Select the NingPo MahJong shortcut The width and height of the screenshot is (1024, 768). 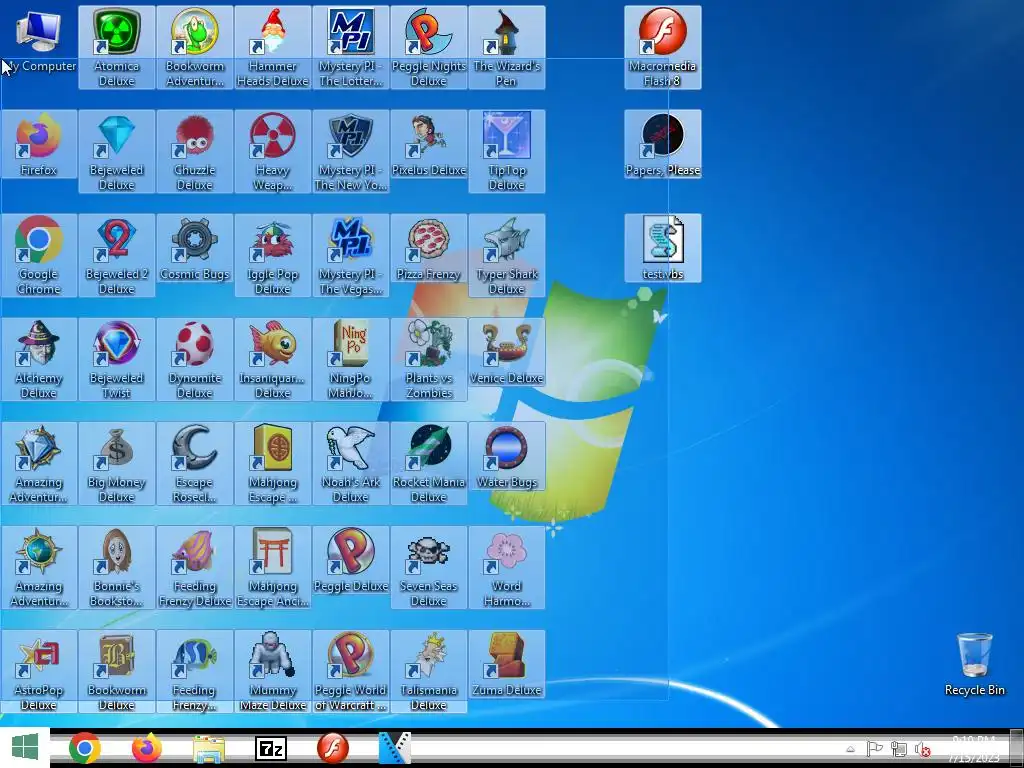click(351, 359)
